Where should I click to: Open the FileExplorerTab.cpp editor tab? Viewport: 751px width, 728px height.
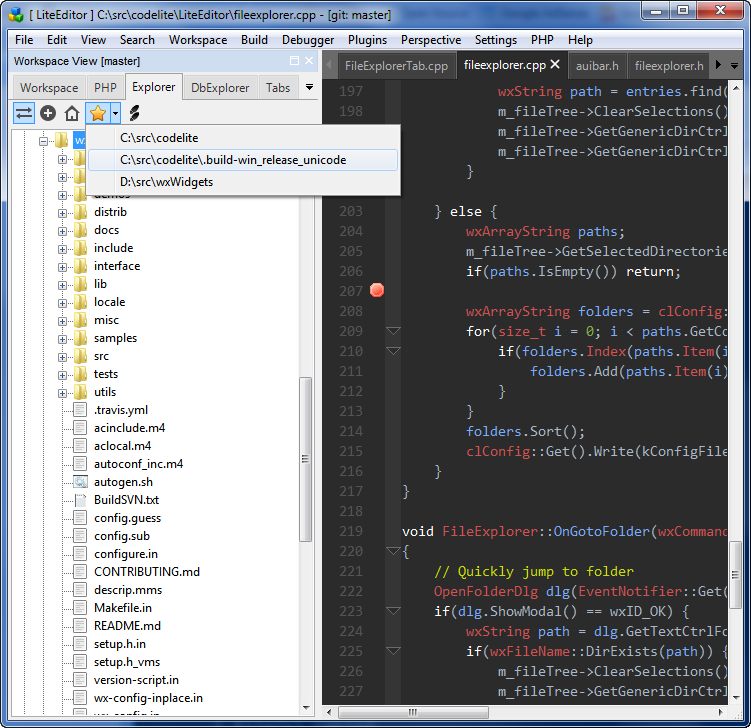pos(397,66)
